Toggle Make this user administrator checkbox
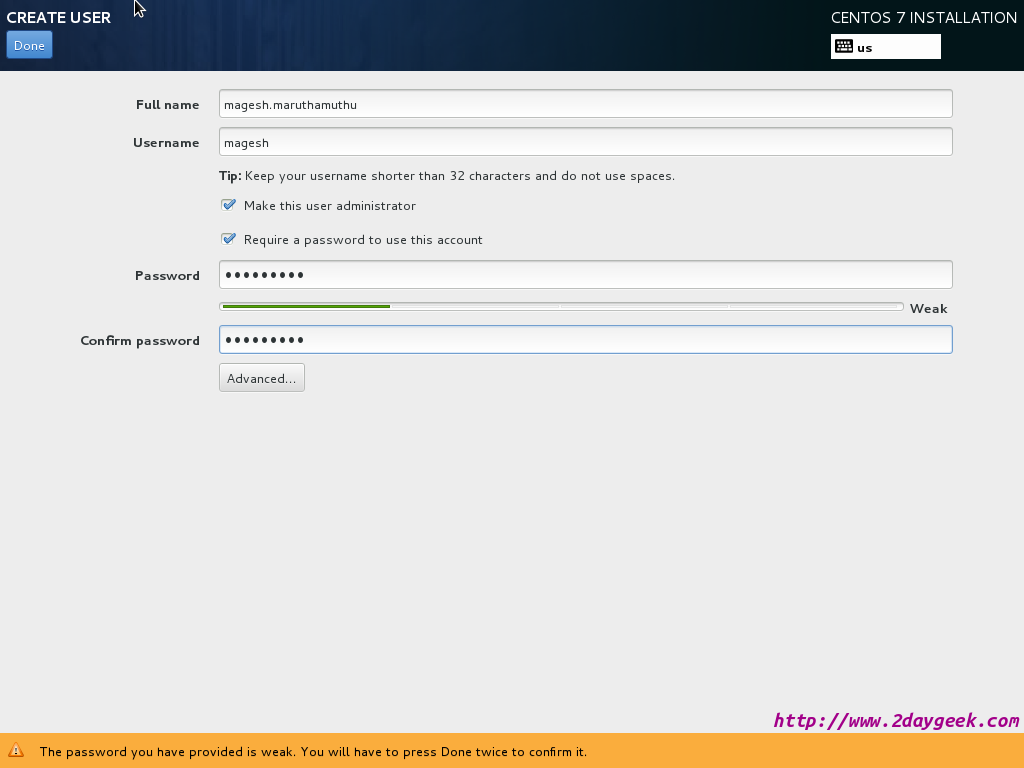Screen dimensions: 1024x768 pyautogui.click(x=228, y=205)
